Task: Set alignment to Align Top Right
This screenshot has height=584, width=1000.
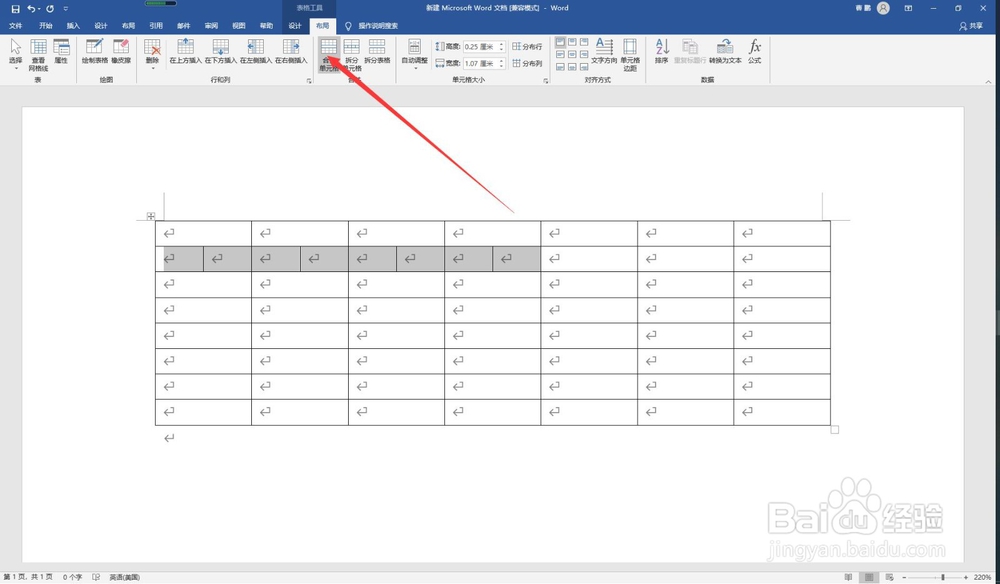Action: [584, 42]
